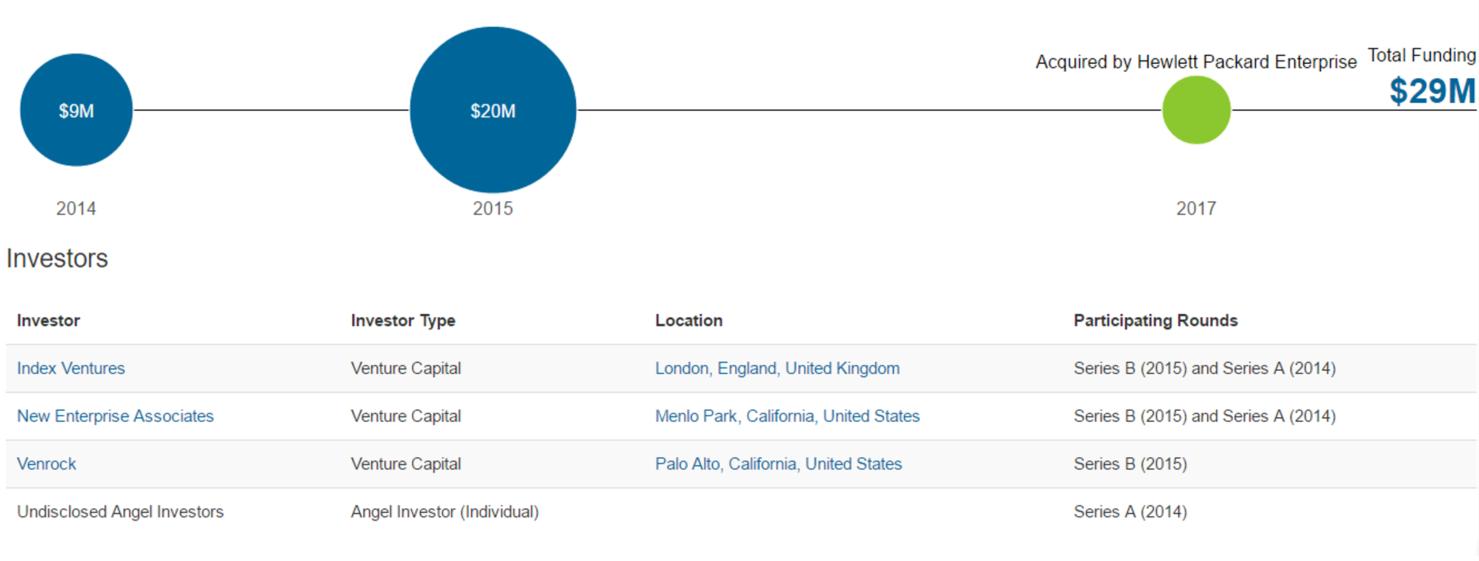Screen dimensions: 1479x561
Task: Open Palo Alto, California location link
Action: pos(778,464)
